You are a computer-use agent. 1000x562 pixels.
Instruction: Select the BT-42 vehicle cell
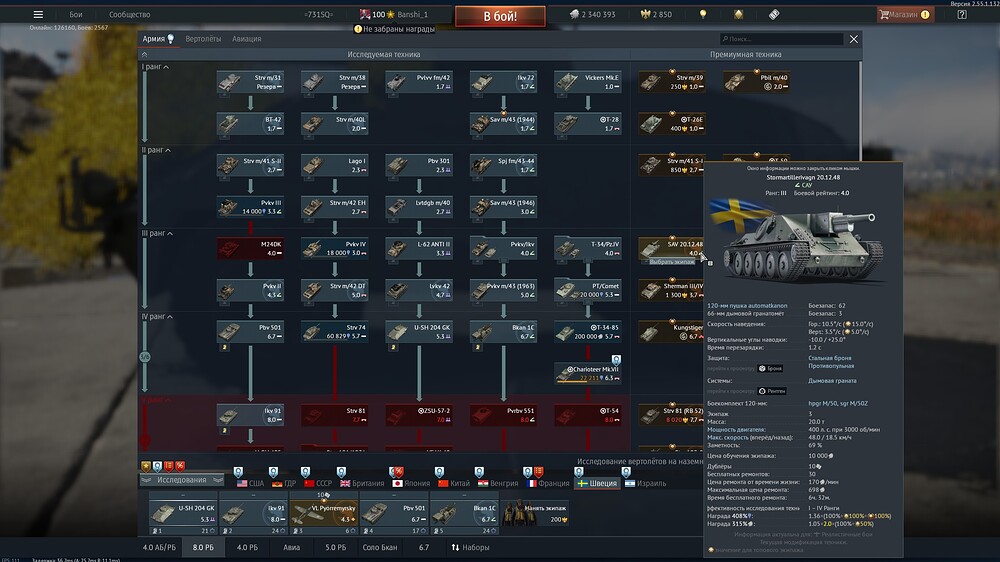pyautogui.click(x=250, y=123)
